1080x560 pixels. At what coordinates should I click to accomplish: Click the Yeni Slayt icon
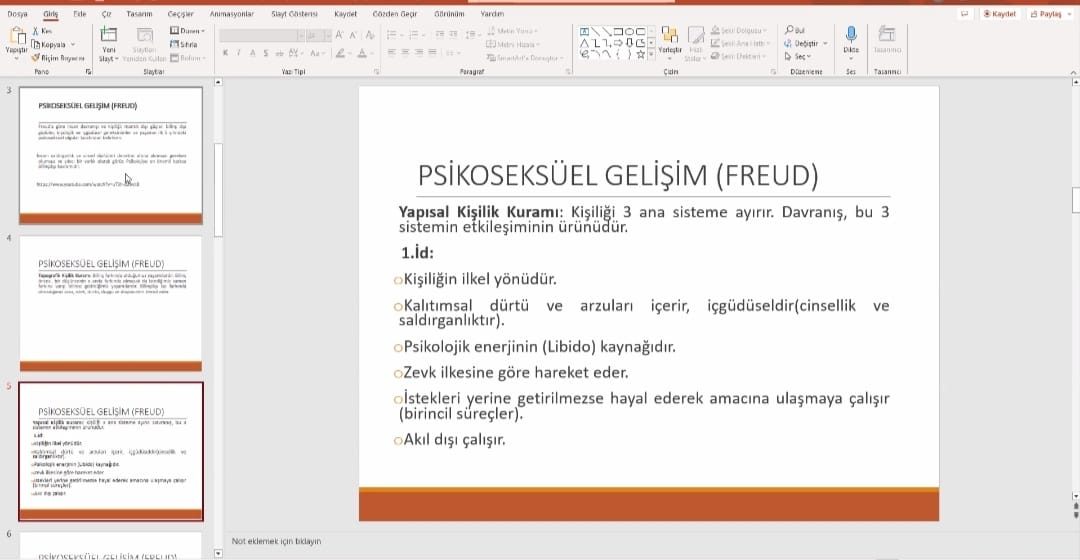click(109, 35)
